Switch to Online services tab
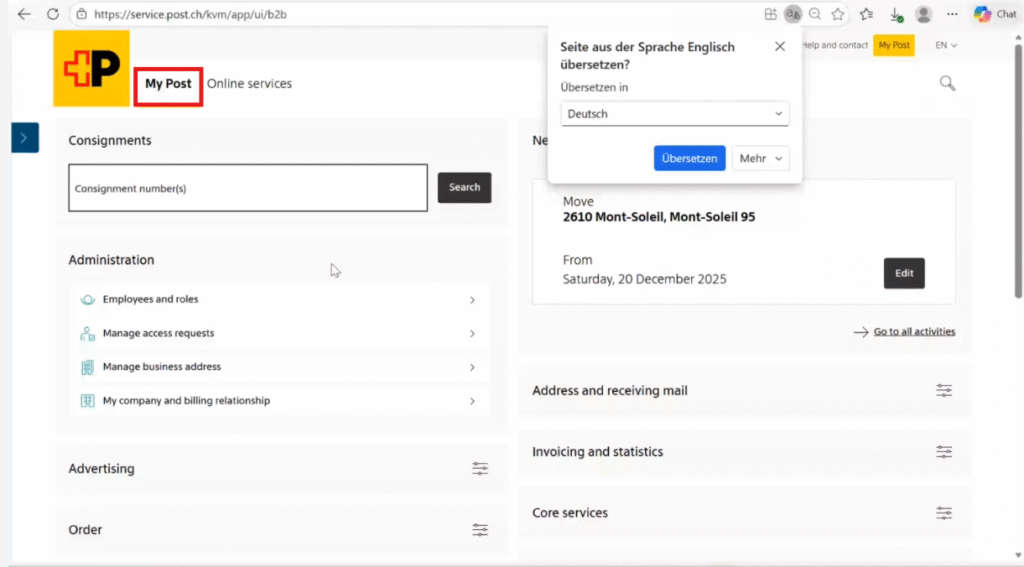The image size is (1024, 567). [249, 84]
